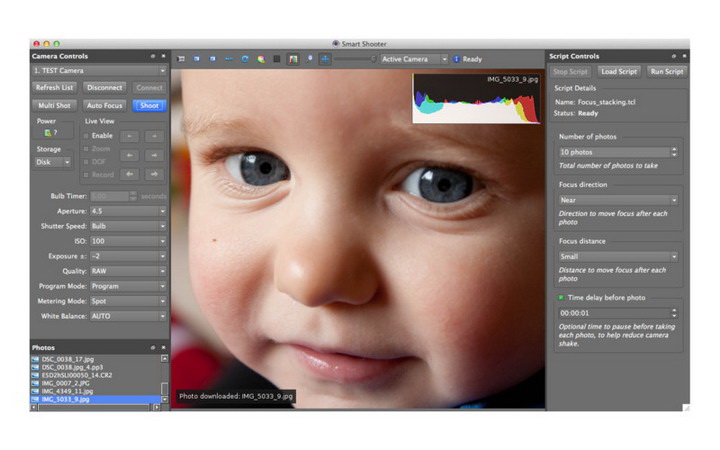
Task: Click the largest right Live View arrow
Action: 154,174
